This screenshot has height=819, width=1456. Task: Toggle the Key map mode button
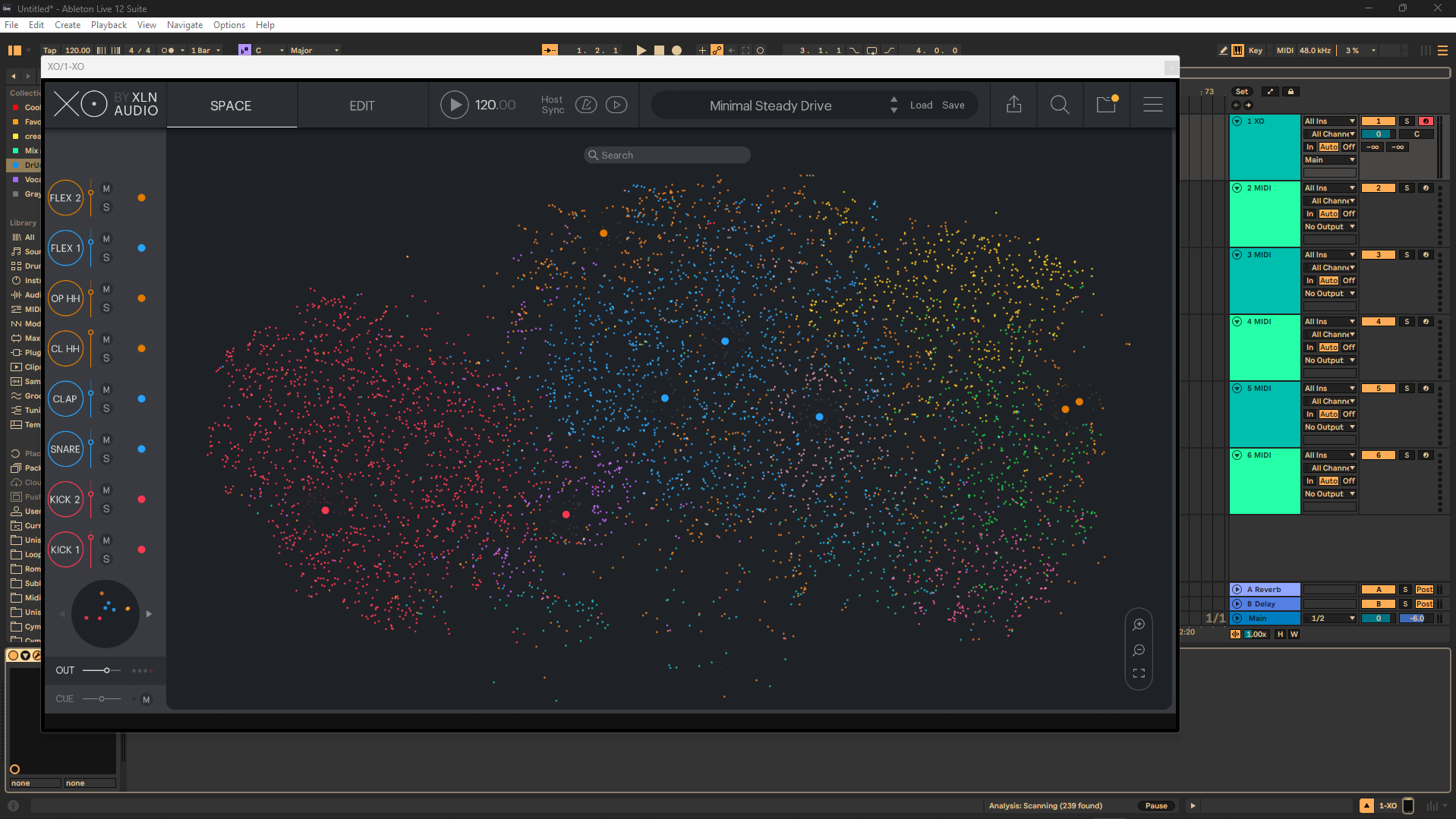point(1256,50)
